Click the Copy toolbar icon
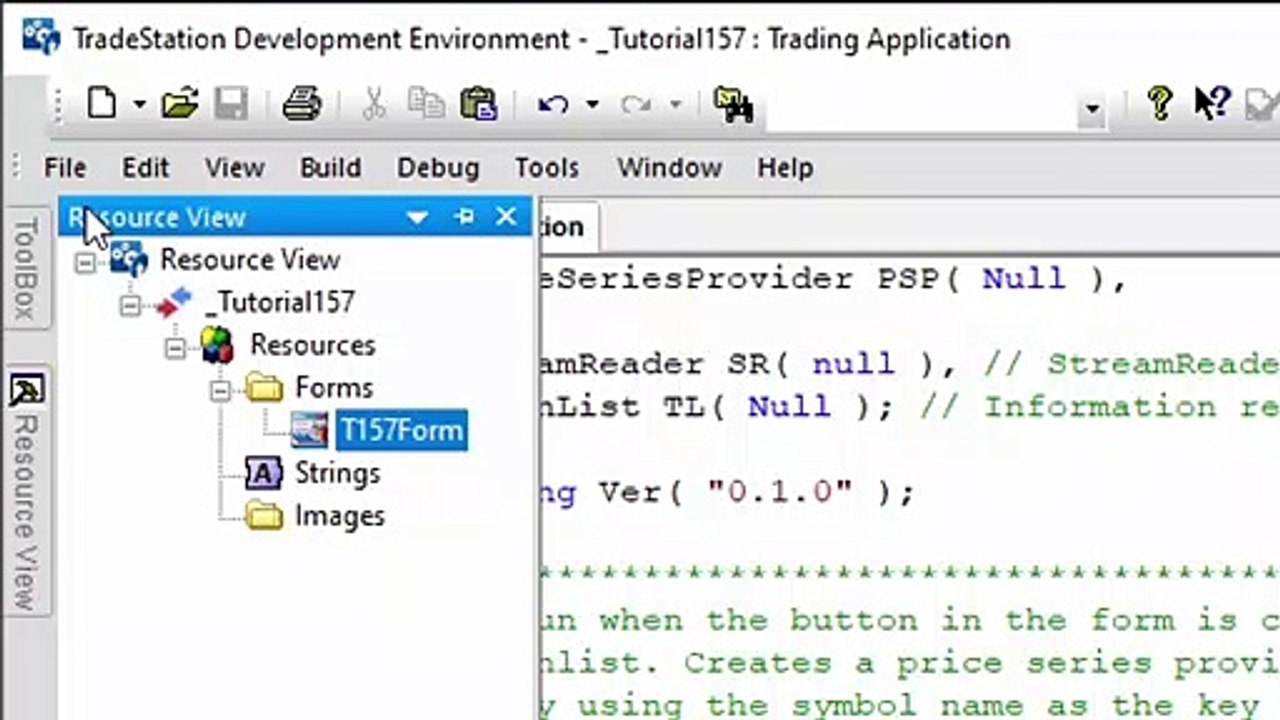This screenshot has height=720, width=1280. [426, 103]
